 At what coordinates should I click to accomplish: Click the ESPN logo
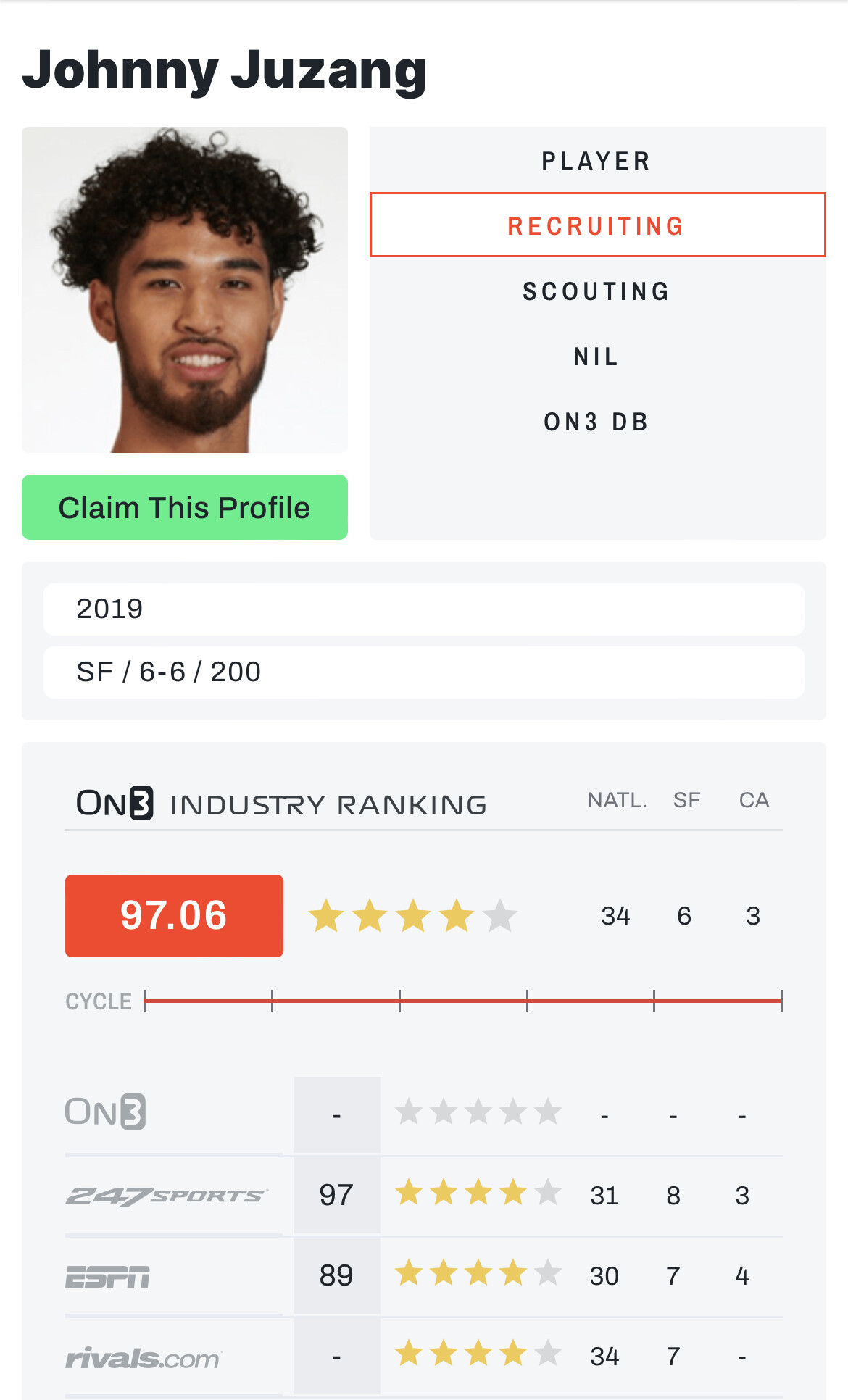point(108,1276)
